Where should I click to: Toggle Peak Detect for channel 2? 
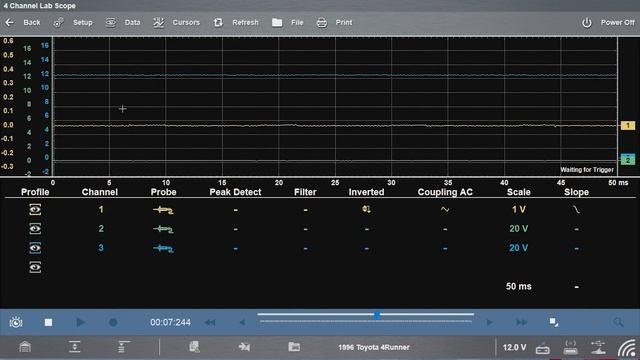click(236, 229)
